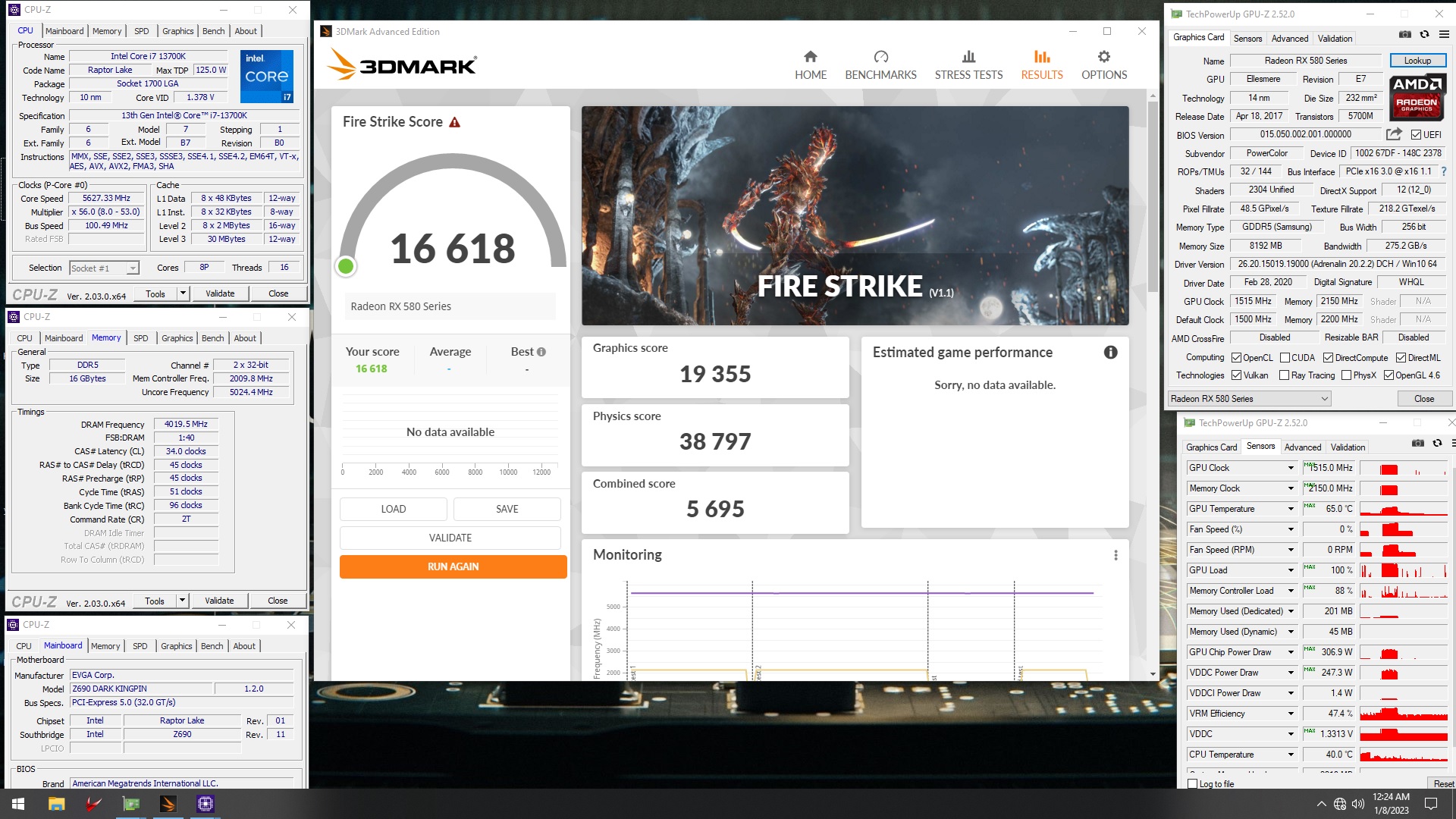The image size is (1456, 819).
Task: Open the GPU-Z hamburger menu in Graphics Card window
Action: 1444,35
